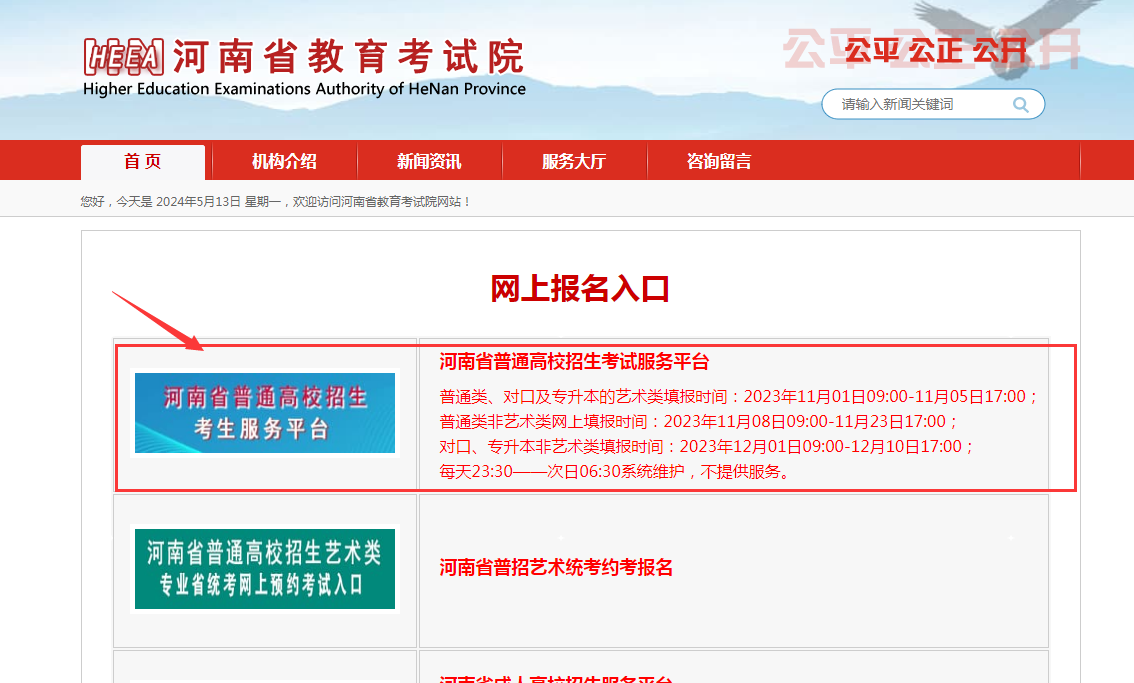The image size is (1134, 683).
Task: Open the 新闻资讯 menu
Action: click(x=428, y=161)
